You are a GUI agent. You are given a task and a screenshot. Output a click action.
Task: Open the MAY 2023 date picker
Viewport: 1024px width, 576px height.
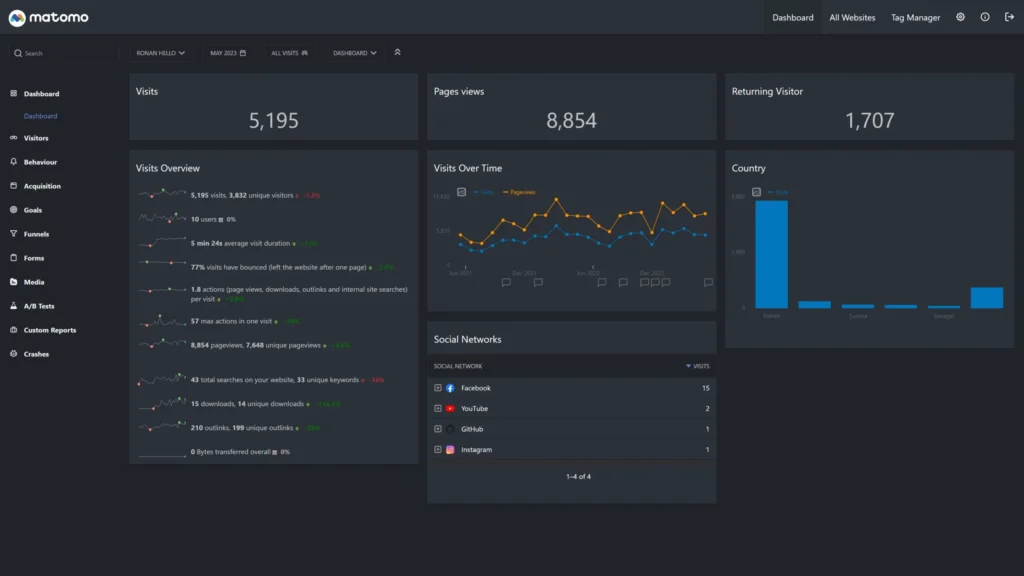click(228, 53)
